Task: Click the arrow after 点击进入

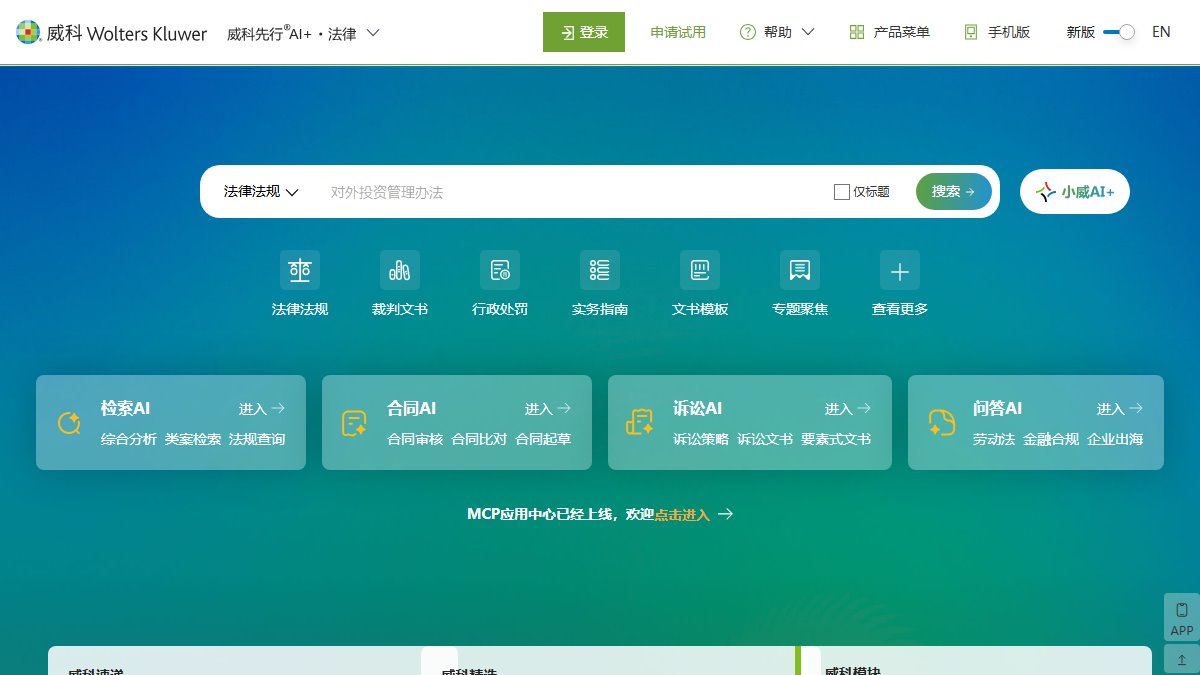Action: click(726, 514)
